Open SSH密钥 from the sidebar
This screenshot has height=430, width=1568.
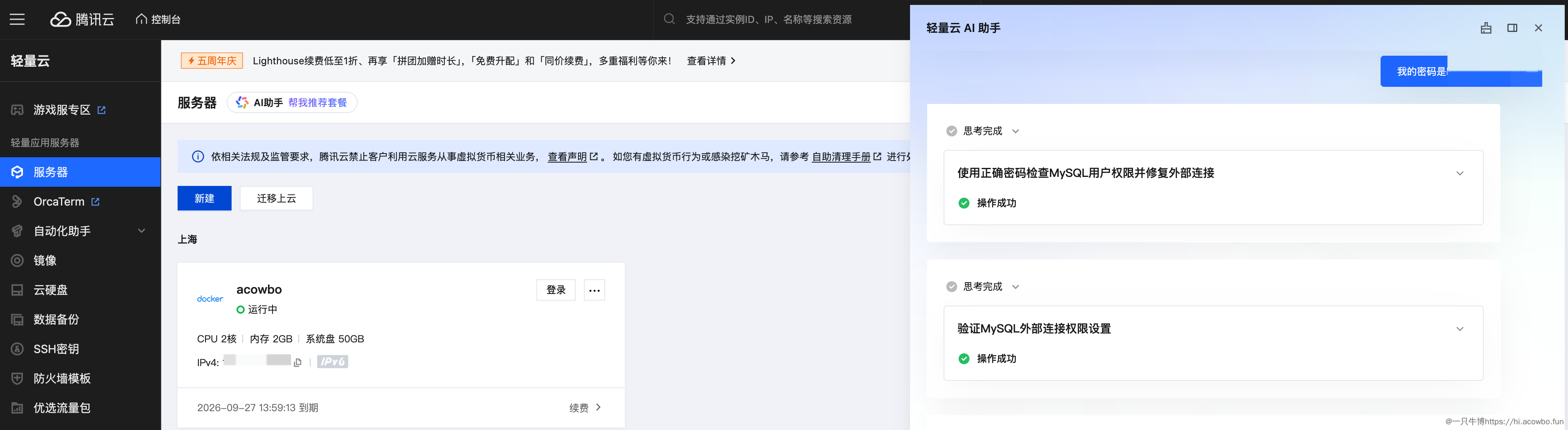[x=56, y=349]
